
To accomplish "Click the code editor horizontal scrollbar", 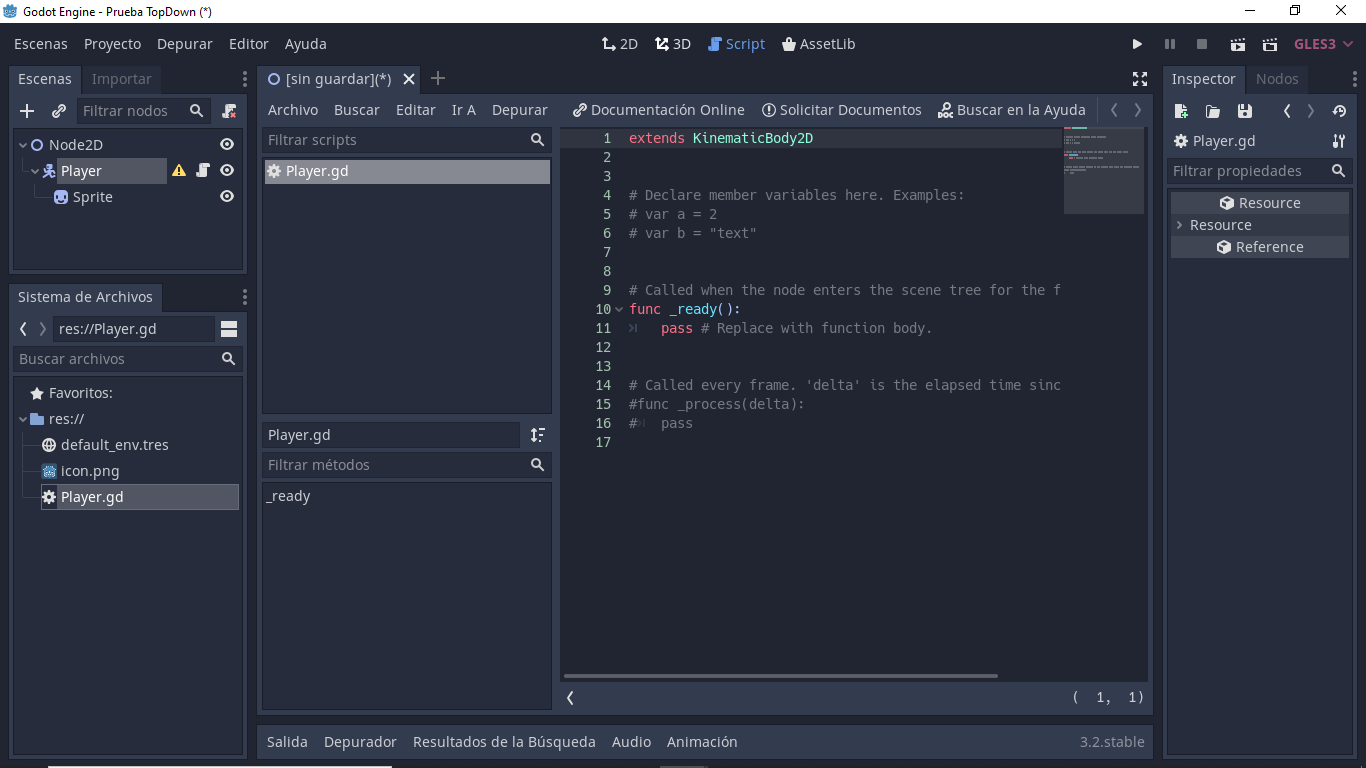I will pos(781,676).
